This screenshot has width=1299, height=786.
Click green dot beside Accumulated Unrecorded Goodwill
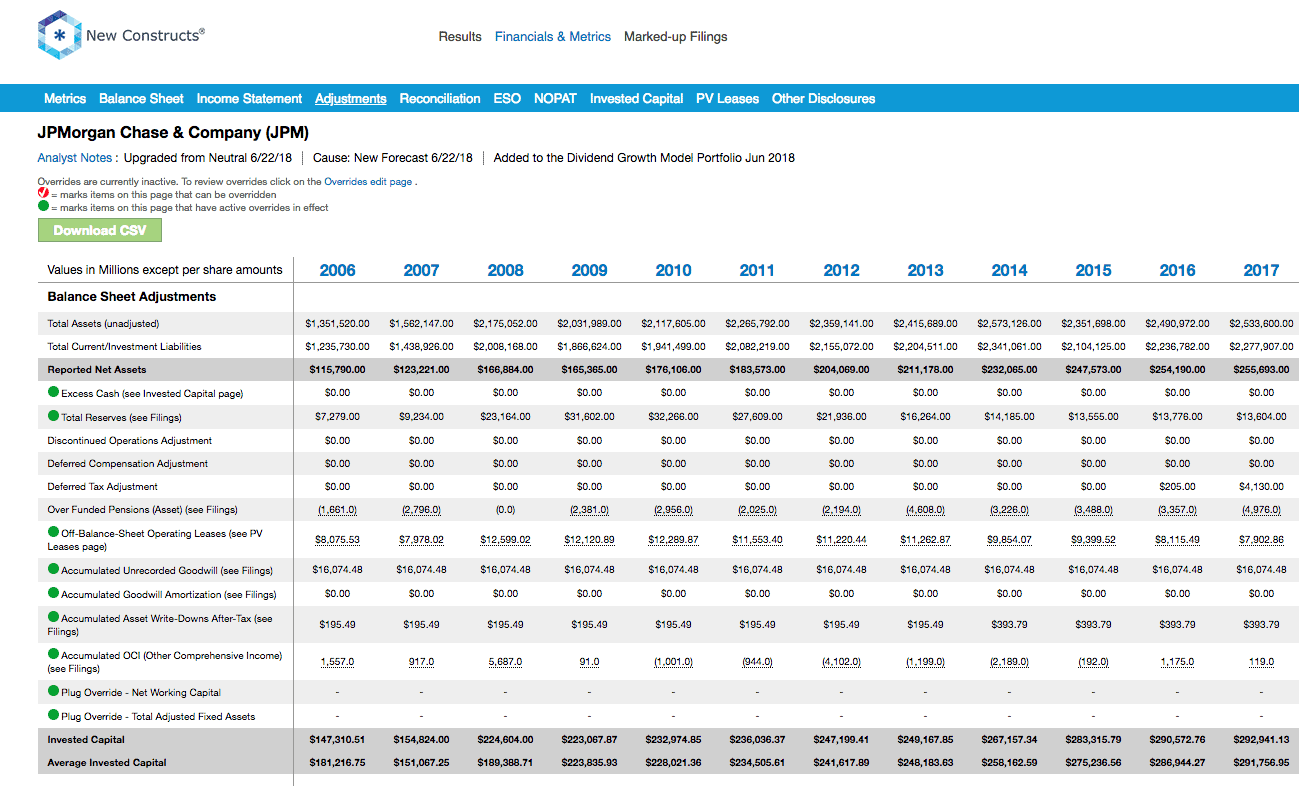(x=54, y=570)
